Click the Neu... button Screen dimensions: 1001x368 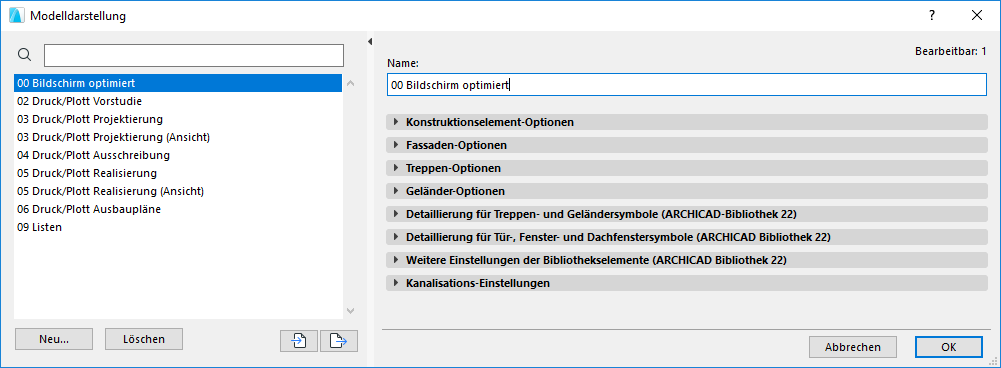(x=54, y=339)
